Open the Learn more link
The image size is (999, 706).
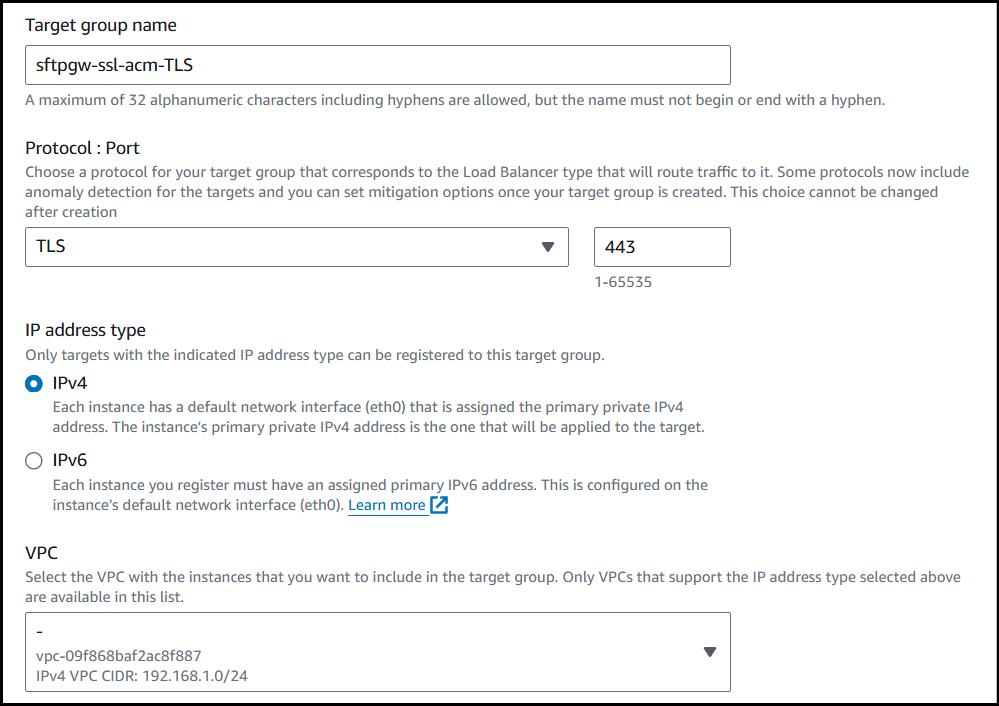387,505
